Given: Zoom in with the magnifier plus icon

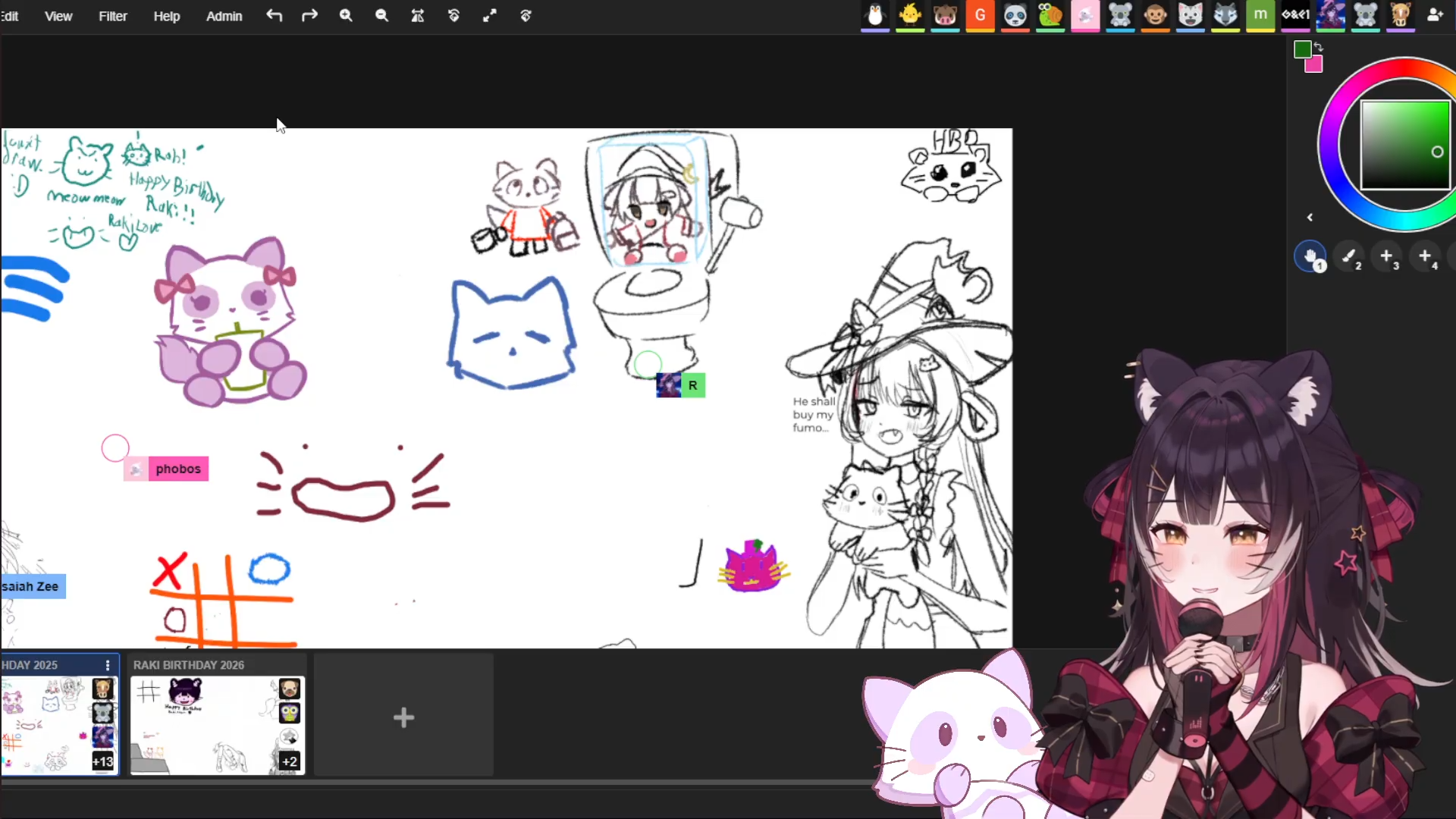Looking at the screenshot, I should tap(346, 16).
